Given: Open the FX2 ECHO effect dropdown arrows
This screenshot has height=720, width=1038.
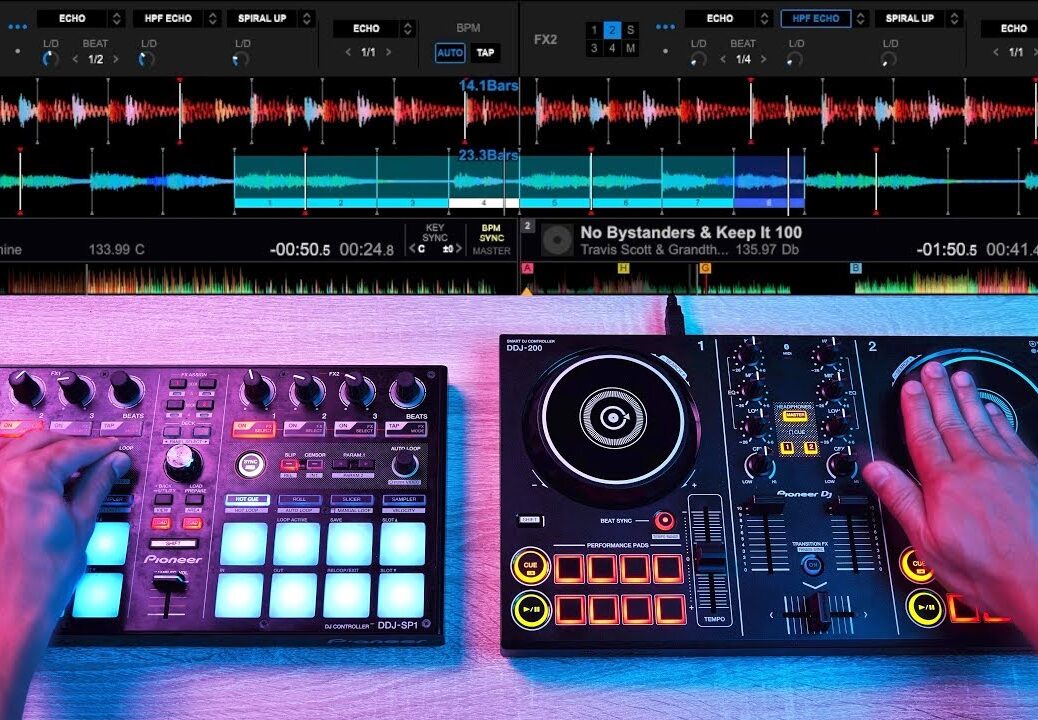Looking at the screenshot, I should pos(764,19).
